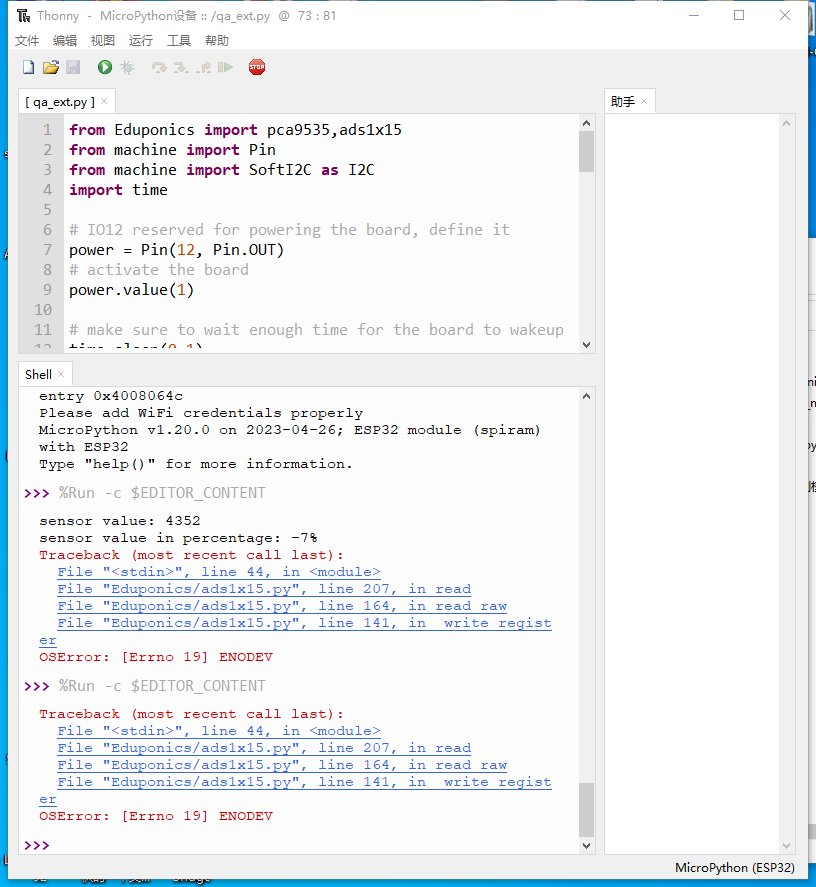Click code line 'import time'
The width and height of the screenshot is (816, 887).
118,190
